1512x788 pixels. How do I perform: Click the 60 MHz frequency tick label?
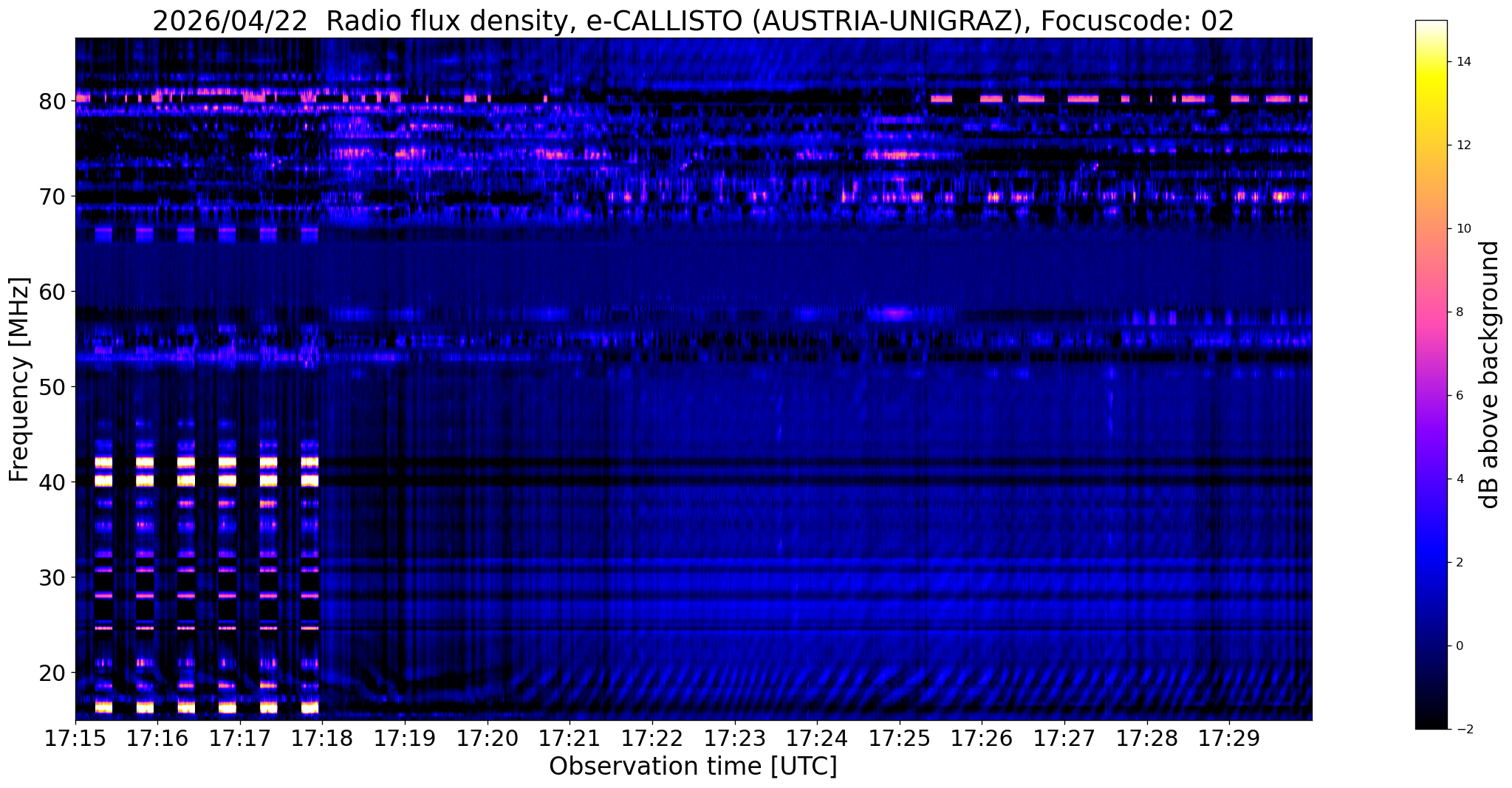(52, 292)
